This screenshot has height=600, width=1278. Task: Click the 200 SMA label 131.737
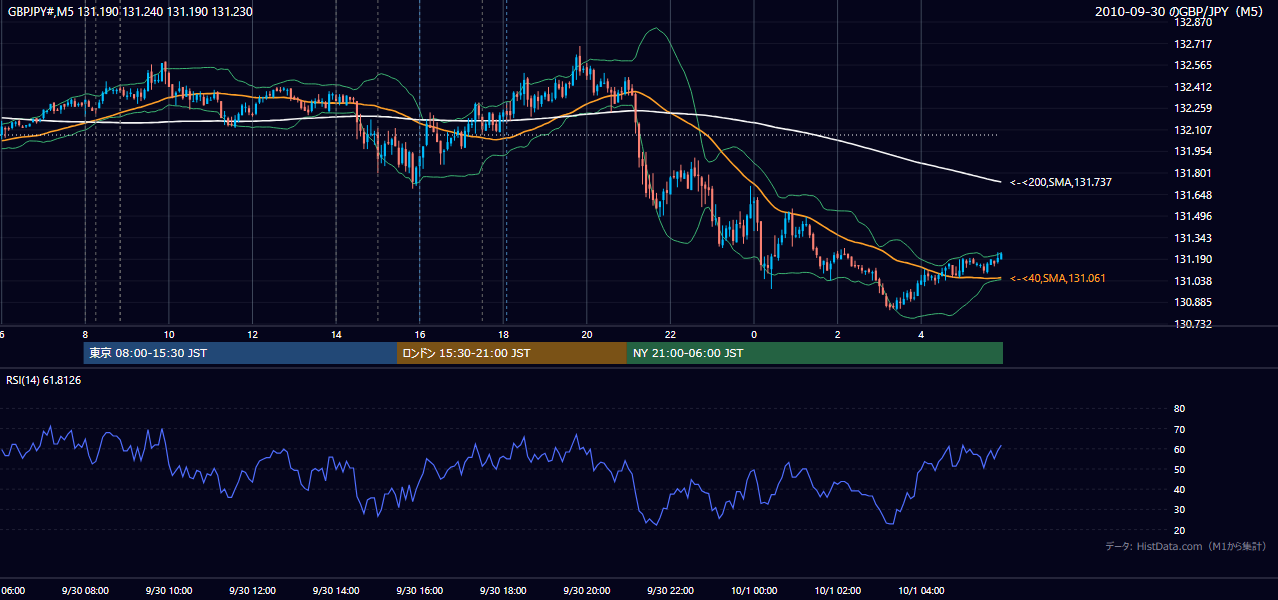click(x=1061, y=182)
